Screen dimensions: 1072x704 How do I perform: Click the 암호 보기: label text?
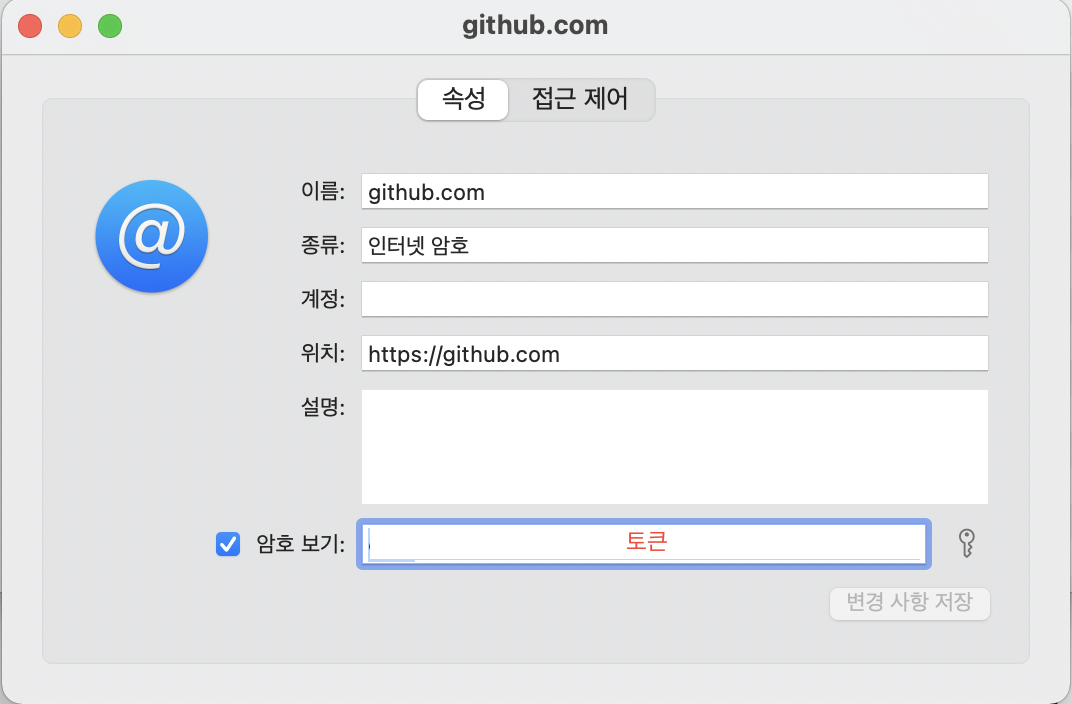pyautogui.click(x=300, y=544)
